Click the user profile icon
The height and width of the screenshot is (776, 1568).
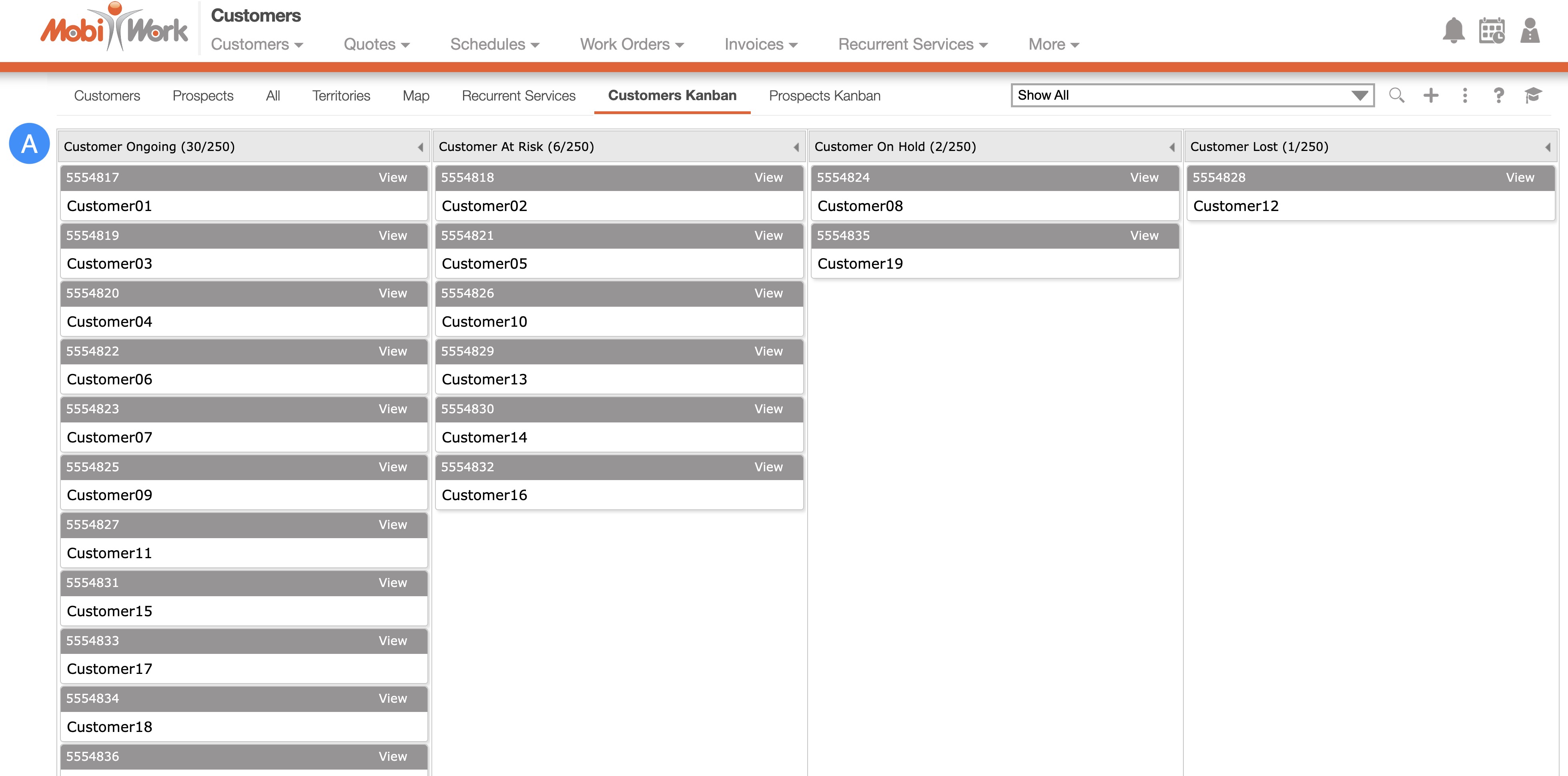click(1530, 30)
